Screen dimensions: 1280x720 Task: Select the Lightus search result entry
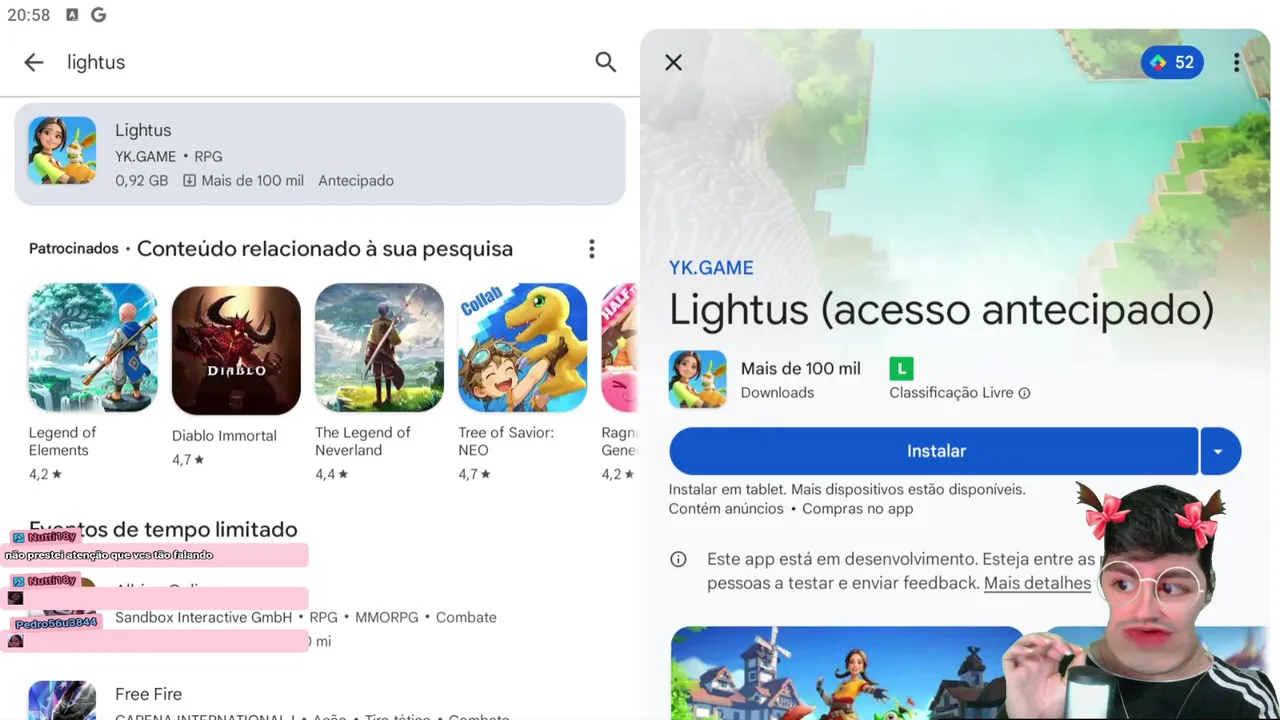(x=320, y=154)
